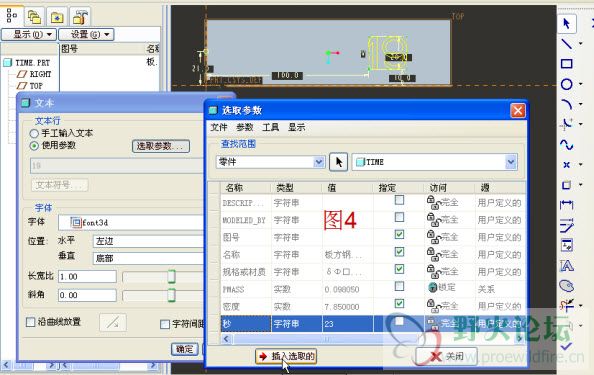Select the TOP datum plane in tree
594x375 pixels.
[x=36, y=86]
